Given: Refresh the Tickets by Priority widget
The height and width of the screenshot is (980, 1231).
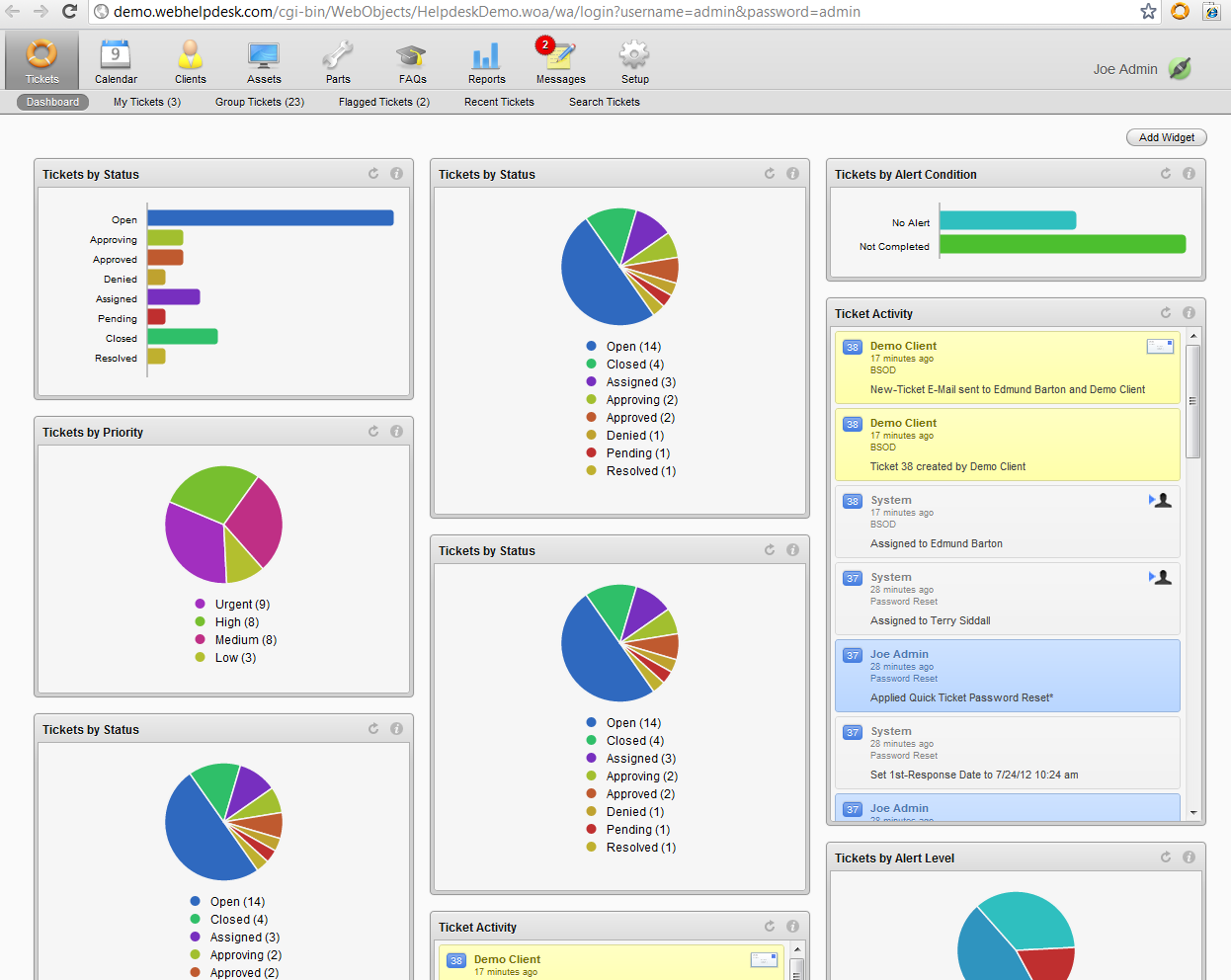Looking at the screenshot, I should click(x=373, y=431).
